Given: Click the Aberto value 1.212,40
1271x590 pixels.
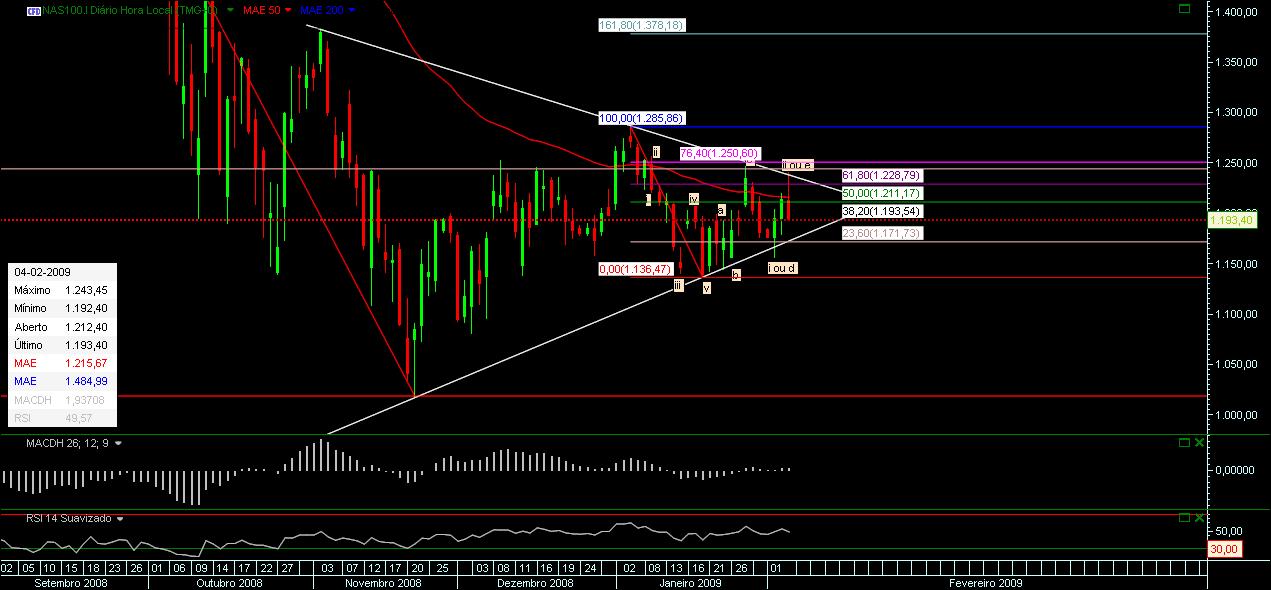Looking at the screenshot, I should [x=85, y=326].
